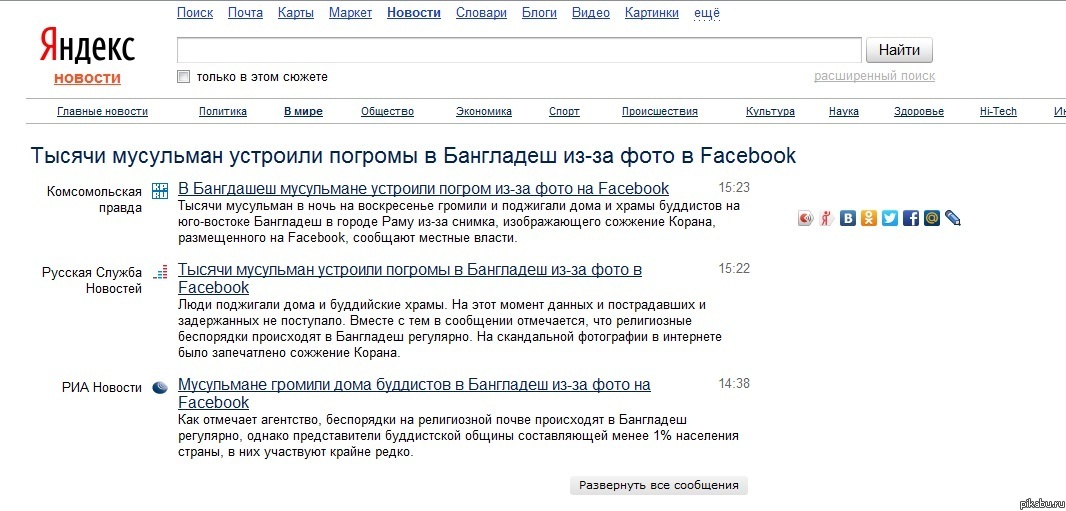Switch to Hi-Tech section

pyautogui.click(x=998, y=111)
